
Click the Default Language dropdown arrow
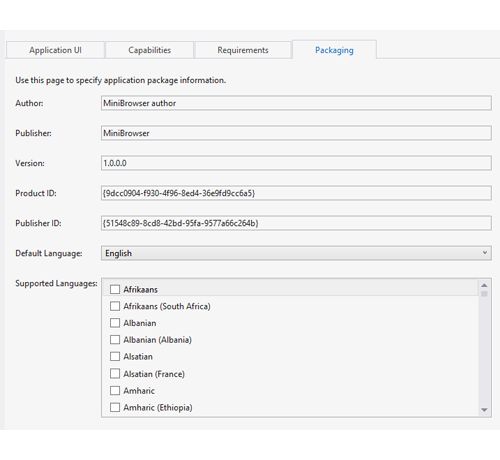coord(485,253)
